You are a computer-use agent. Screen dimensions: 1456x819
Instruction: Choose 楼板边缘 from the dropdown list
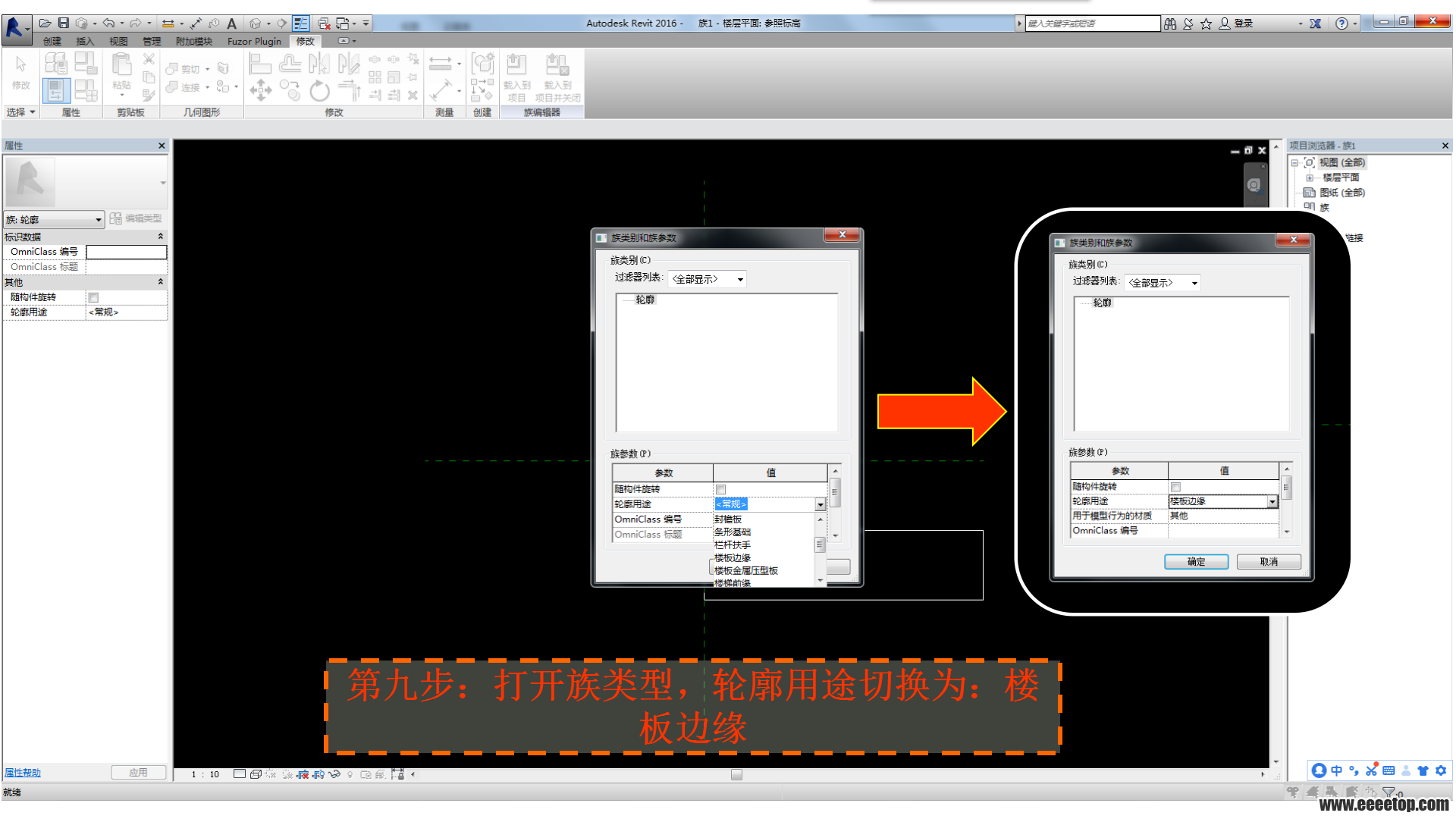tap(733, 557)
